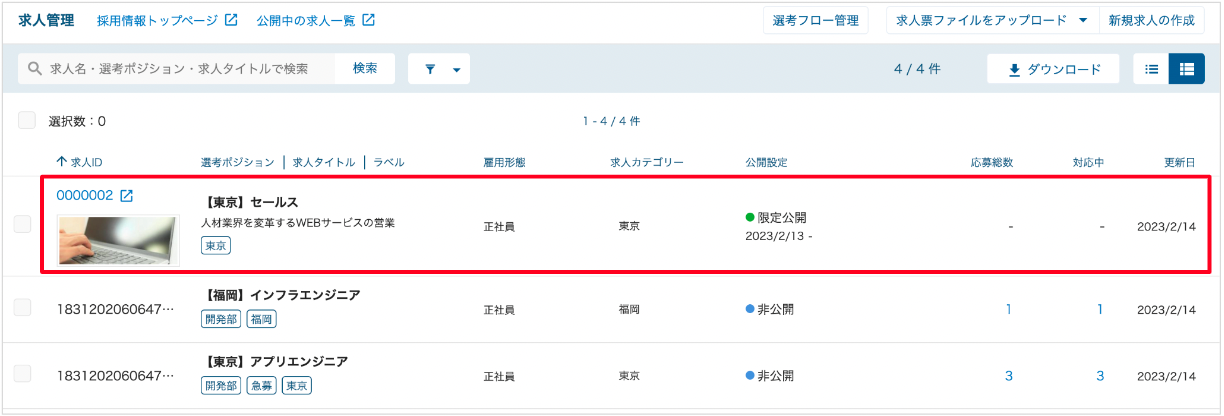
Task: Switch to detailed list view icon
Action: [1187, 69]
